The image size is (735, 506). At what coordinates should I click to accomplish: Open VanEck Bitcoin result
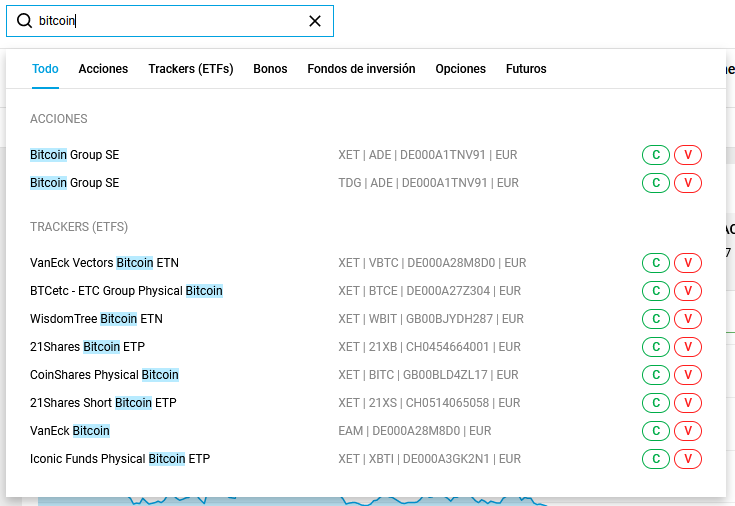click(70, 430)
